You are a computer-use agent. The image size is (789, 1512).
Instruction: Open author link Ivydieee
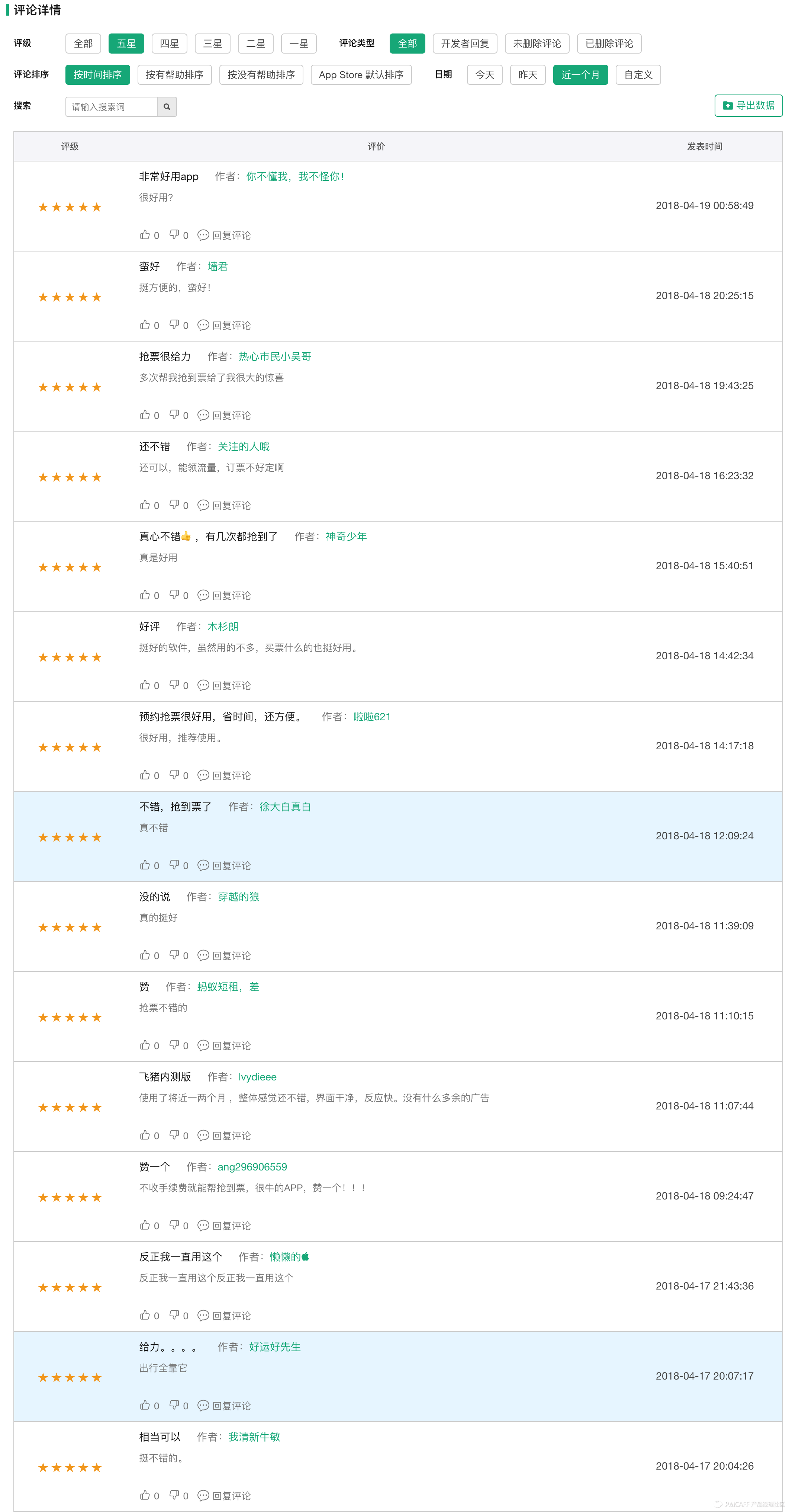[257, 1076]
